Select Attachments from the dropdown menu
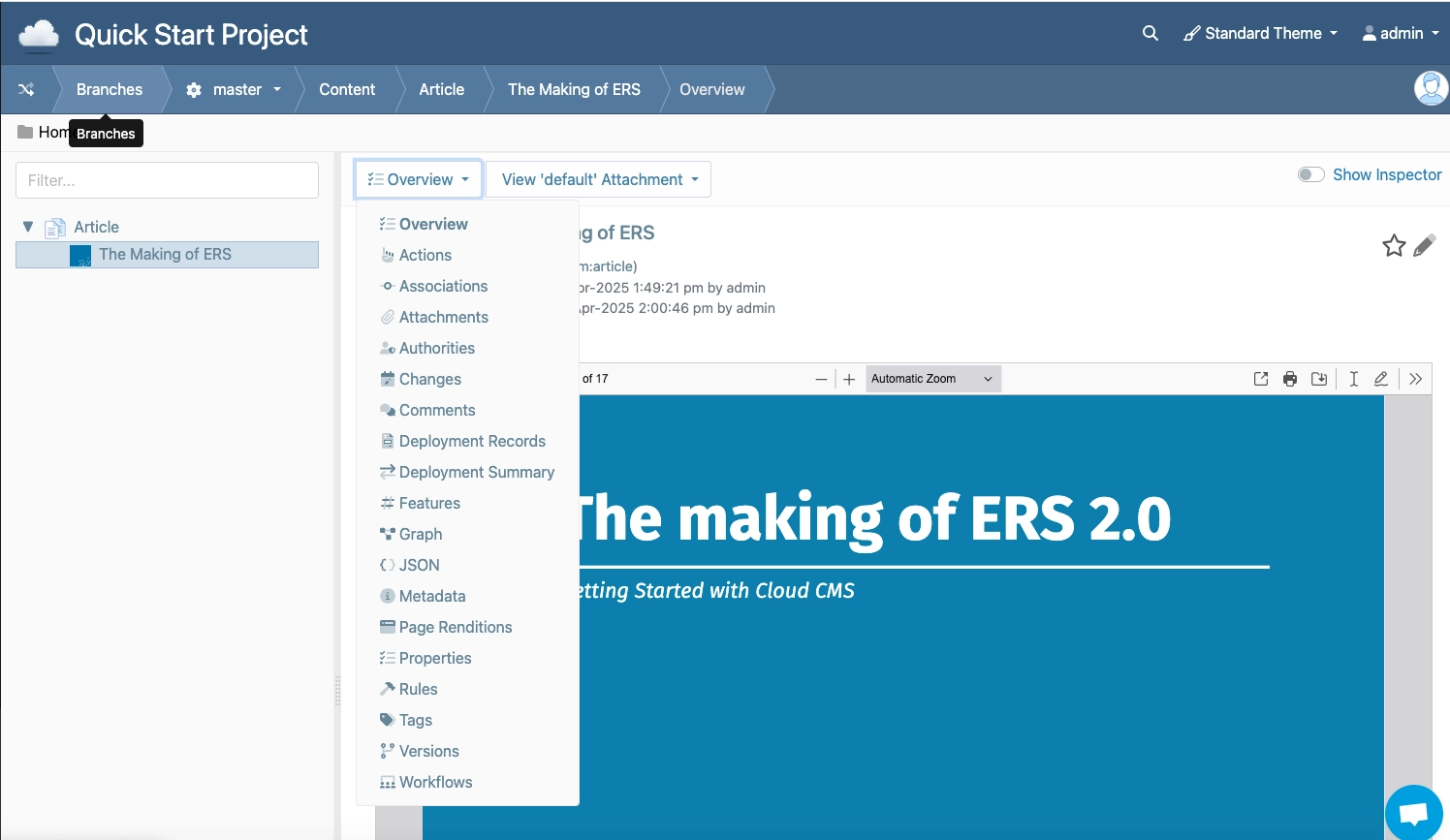The height and width of the screenshot is (840, 1450). [x=443, y=317]
